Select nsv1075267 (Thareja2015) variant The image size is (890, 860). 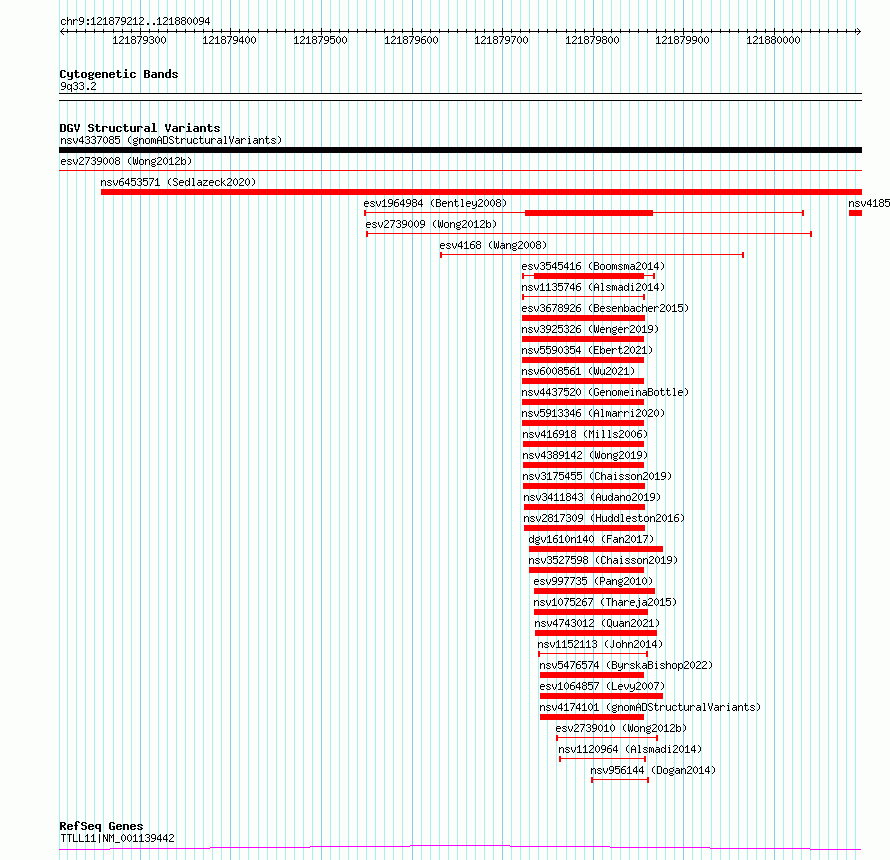605,602
